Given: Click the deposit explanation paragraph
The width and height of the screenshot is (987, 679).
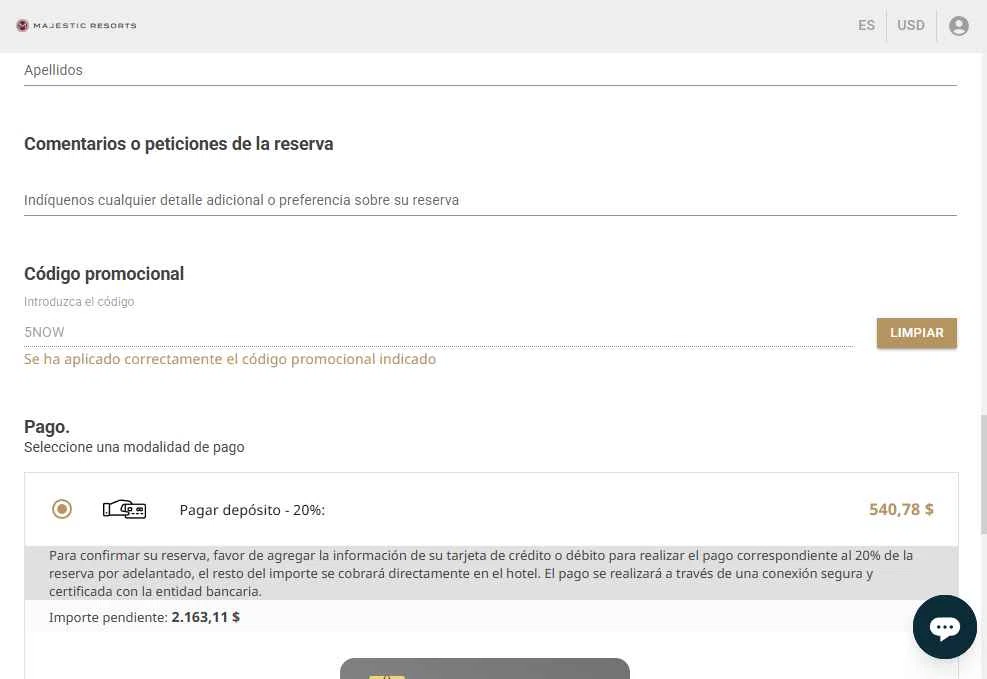Looking at the screenshot, I should [481, 573].
